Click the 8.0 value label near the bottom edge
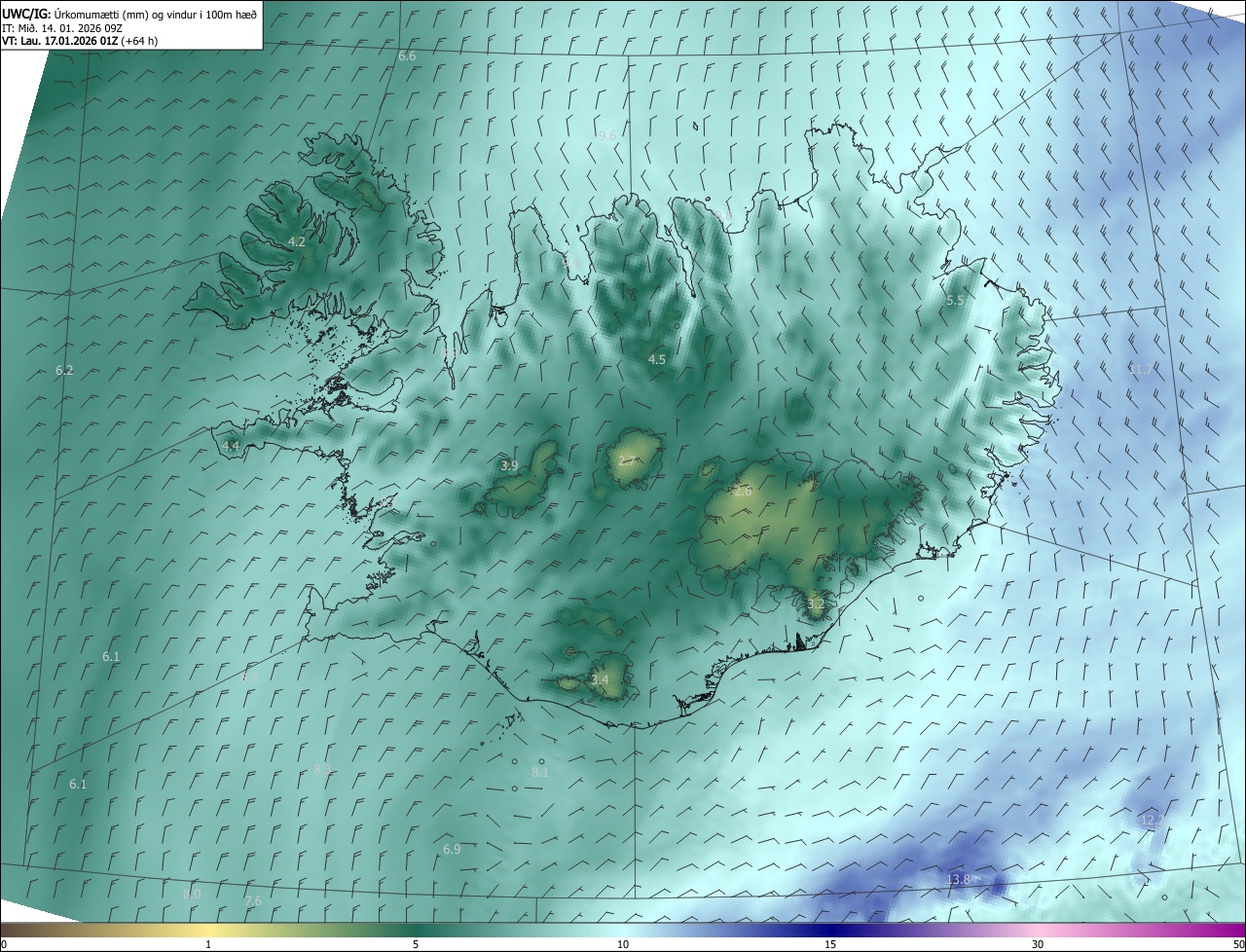Image resolution: width=1246 pixels, height=952 pixels. [192, 894]
